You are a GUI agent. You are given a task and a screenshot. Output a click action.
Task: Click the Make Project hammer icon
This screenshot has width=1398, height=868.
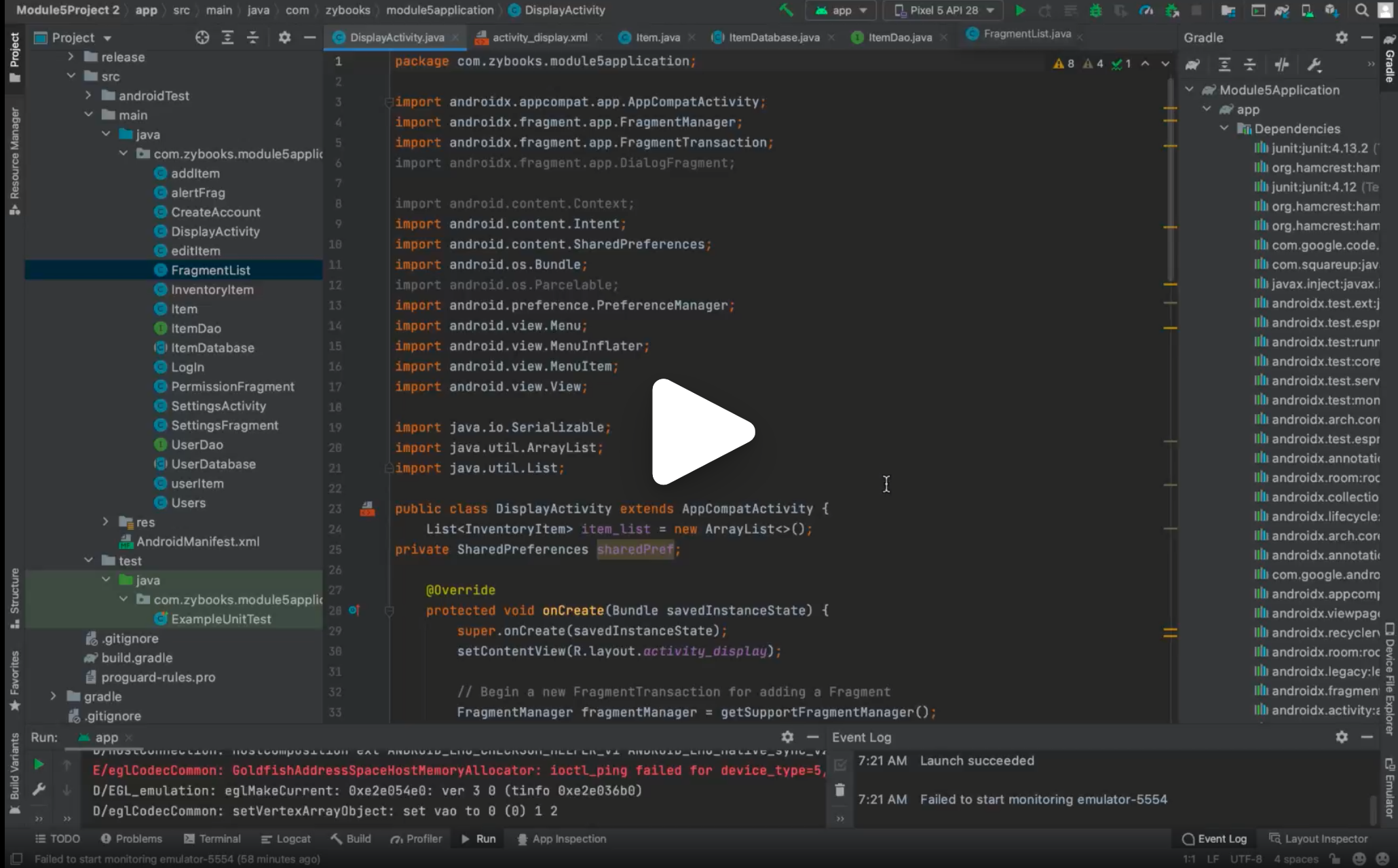tap(787, 10)
